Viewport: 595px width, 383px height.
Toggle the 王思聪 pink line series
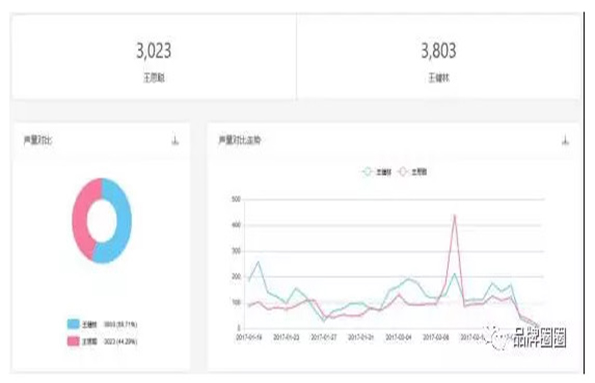[x=412, y=172]
